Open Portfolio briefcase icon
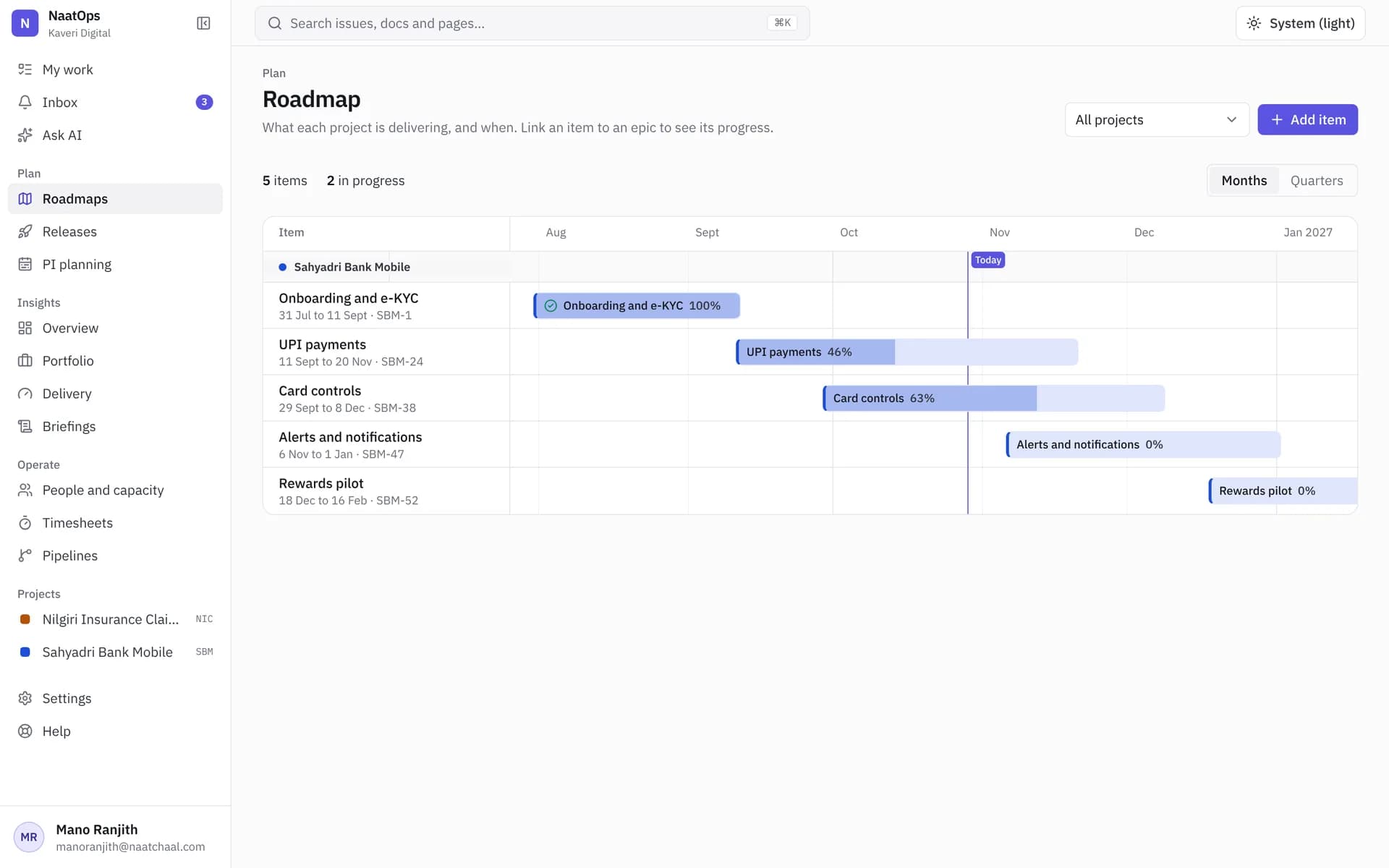The width and height of the screenshot is (1389, 868). point(25,361)
